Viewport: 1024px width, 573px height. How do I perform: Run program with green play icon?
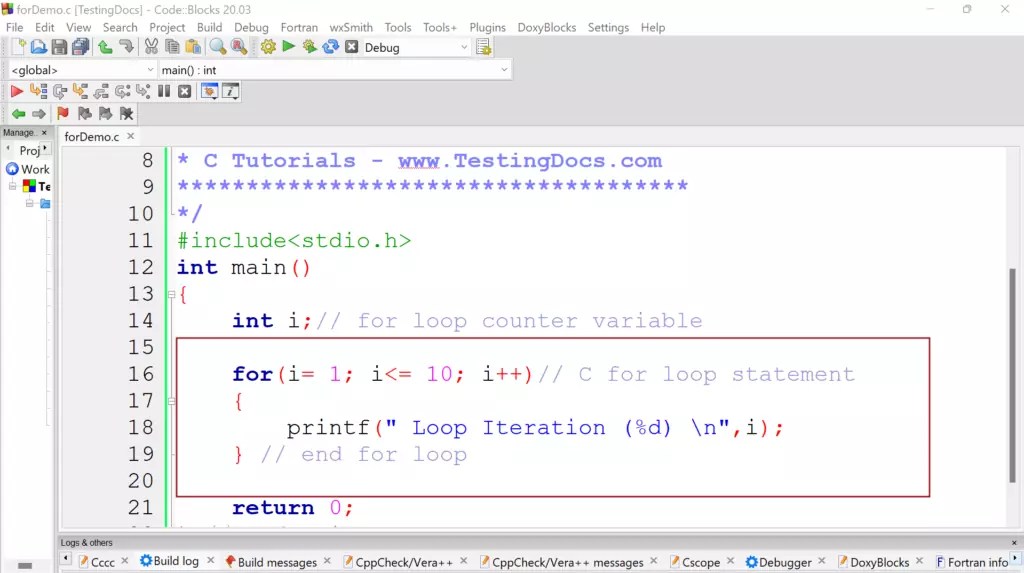tap(289, 47)
